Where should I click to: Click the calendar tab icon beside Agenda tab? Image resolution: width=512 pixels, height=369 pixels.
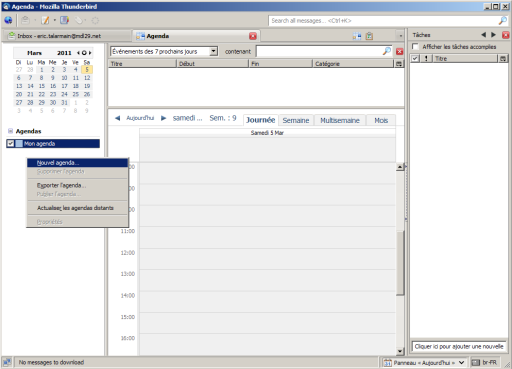coord(357,36)
